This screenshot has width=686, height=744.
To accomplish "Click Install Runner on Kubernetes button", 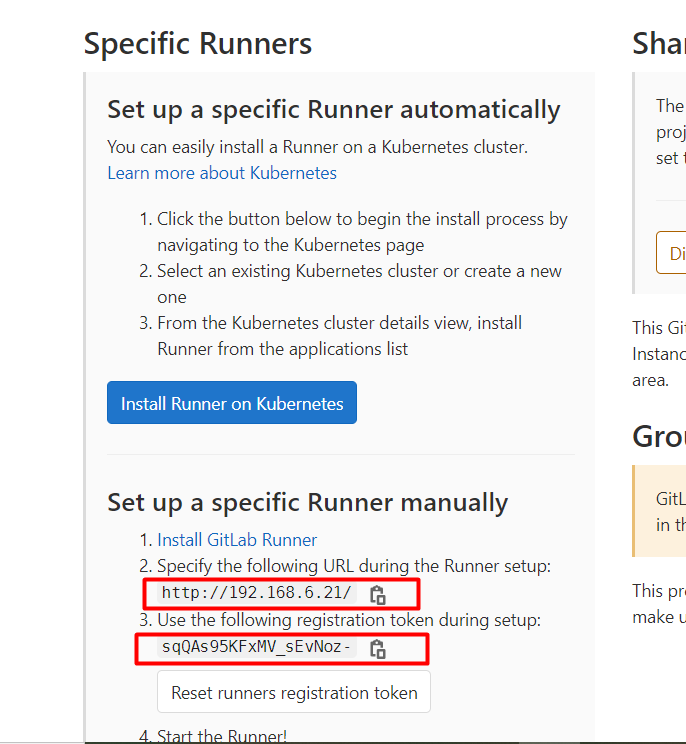I will coord(232,402).
